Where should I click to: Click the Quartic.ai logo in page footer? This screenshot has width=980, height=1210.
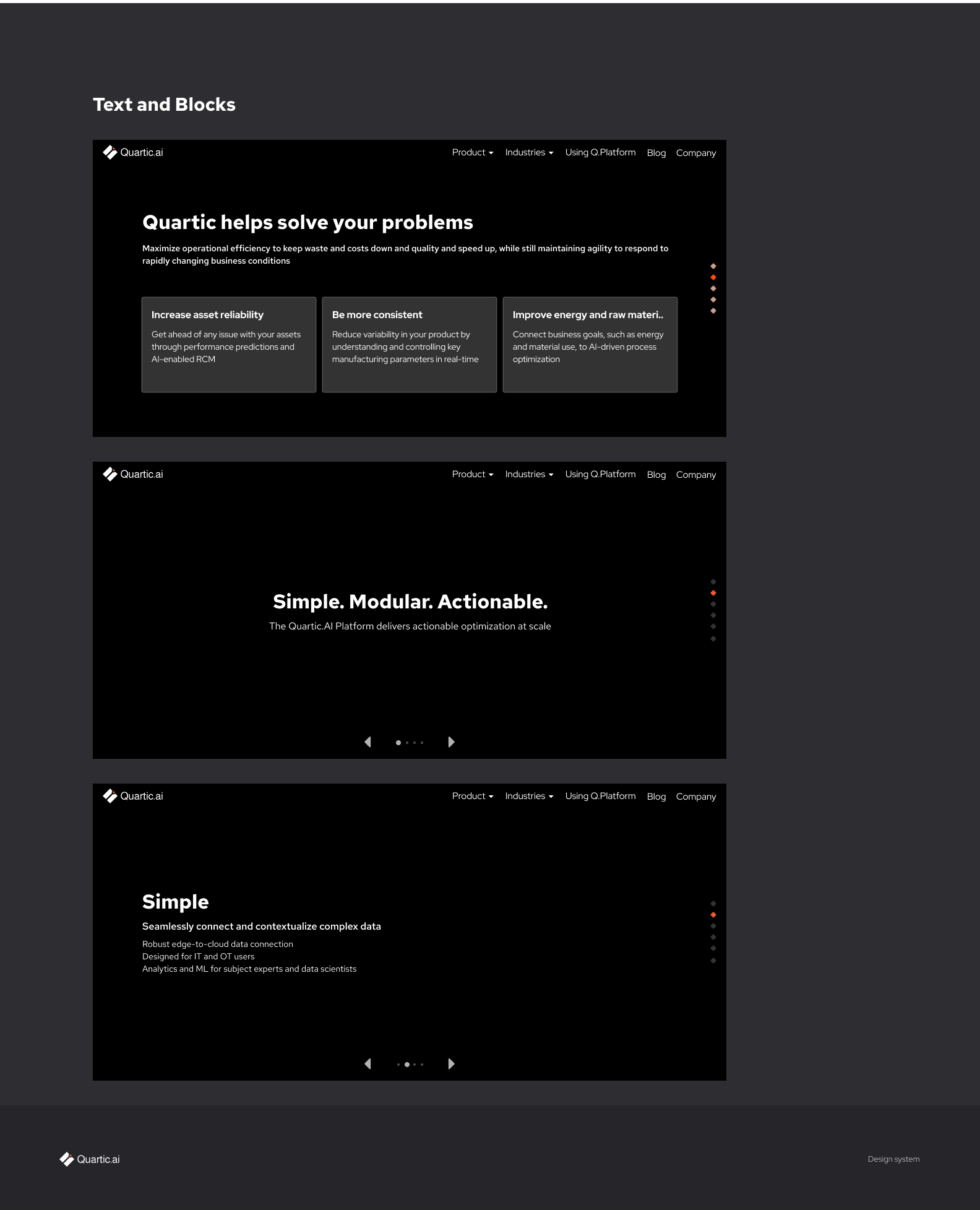coord(90,1159)
